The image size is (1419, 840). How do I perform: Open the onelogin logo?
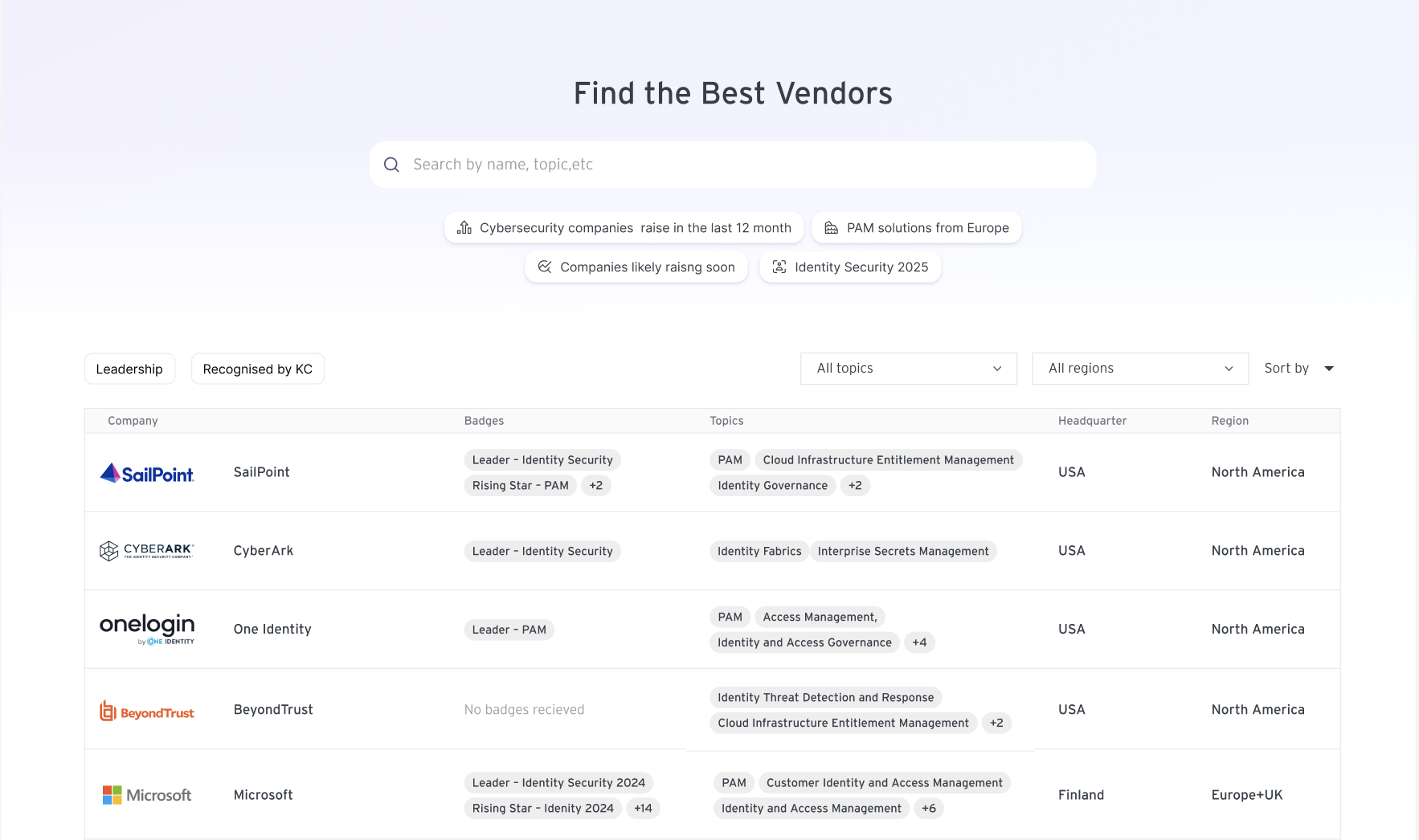(x=147, y=629)
